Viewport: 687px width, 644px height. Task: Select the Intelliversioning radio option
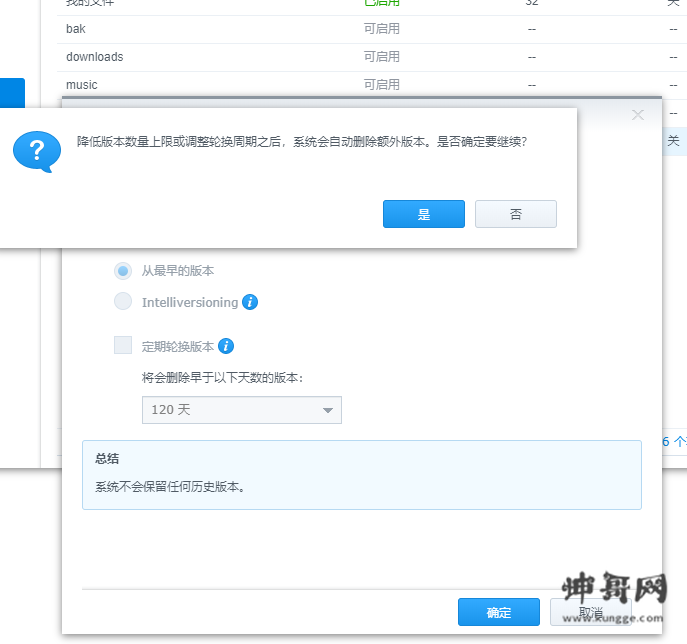[123, 301]
